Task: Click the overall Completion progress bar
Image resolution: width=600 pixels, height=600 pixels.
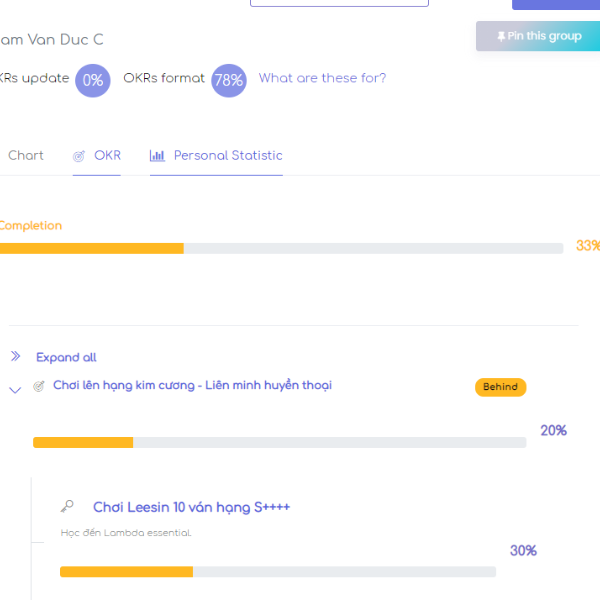Action: [280, 248]
